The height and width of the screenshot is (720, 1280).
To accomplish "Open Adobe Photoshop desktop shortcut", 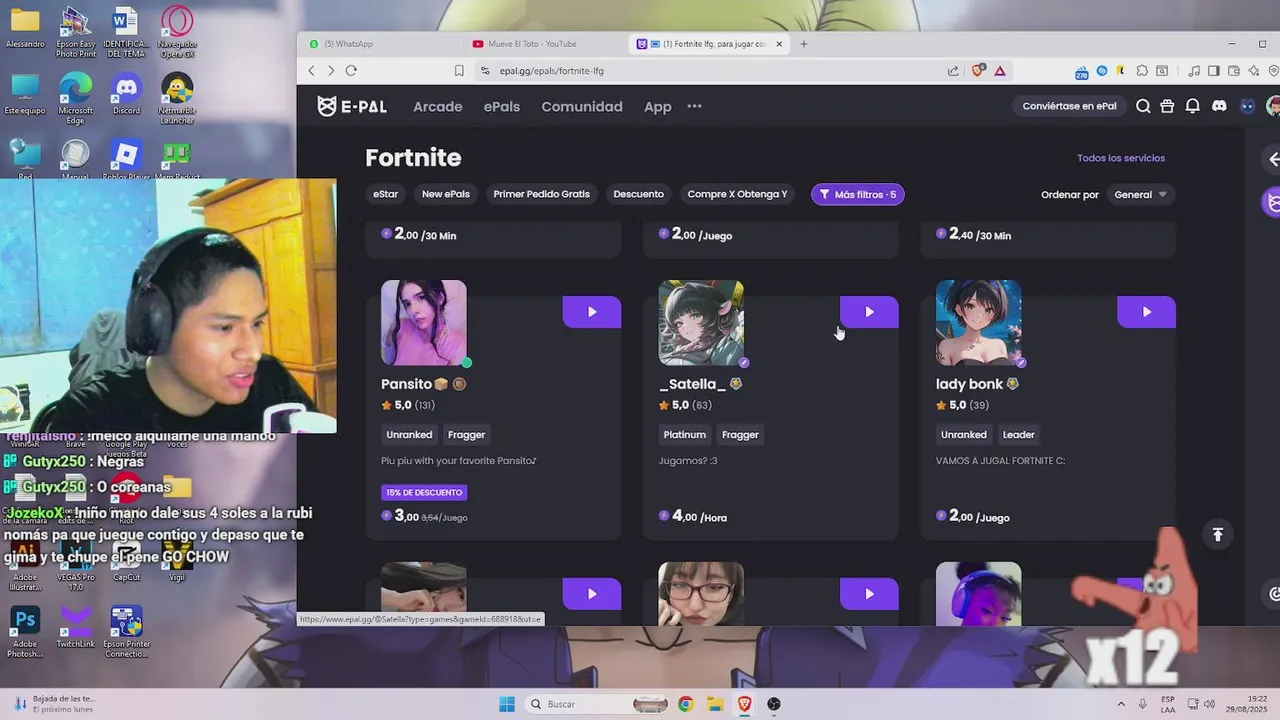I will click(x=25, y=631).
